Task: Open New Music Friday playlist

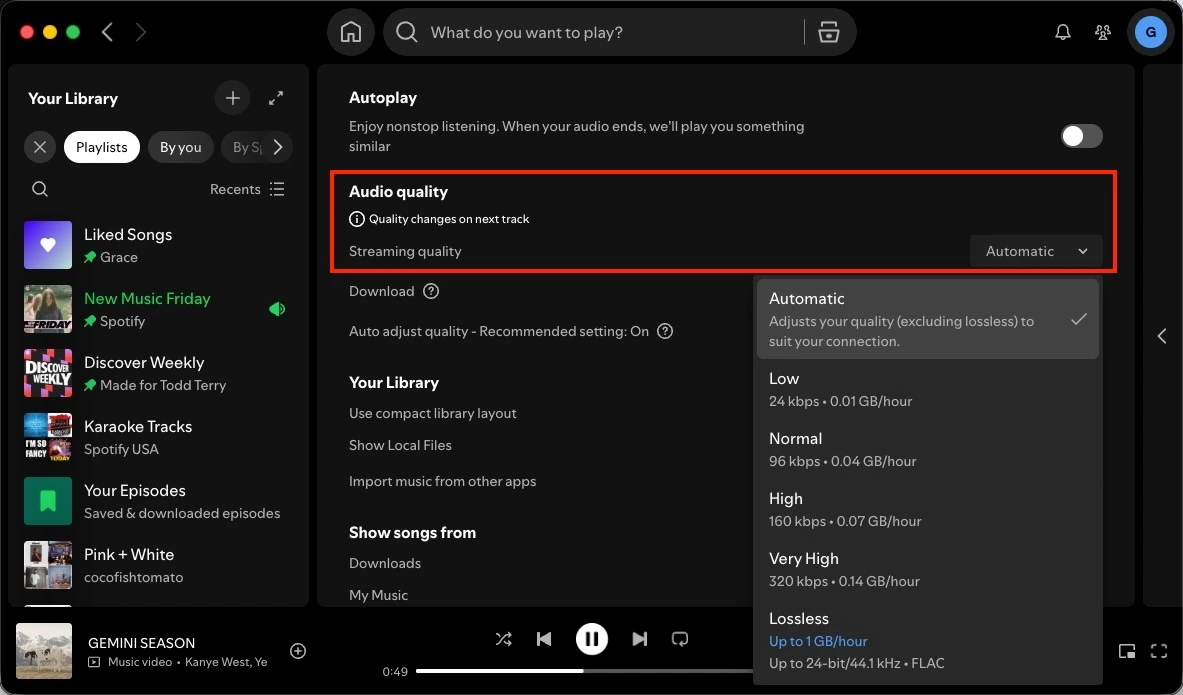Action: point(158,309)
